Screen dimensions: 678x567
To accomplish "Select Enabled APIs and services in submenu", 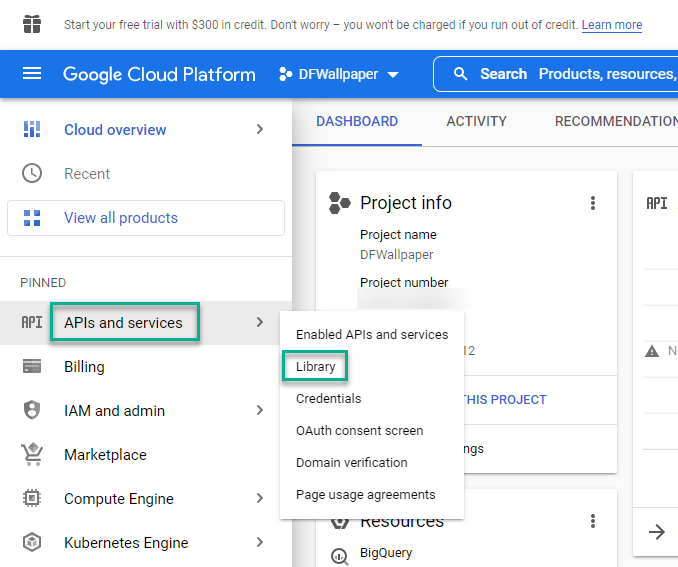I will coord(372,334).
